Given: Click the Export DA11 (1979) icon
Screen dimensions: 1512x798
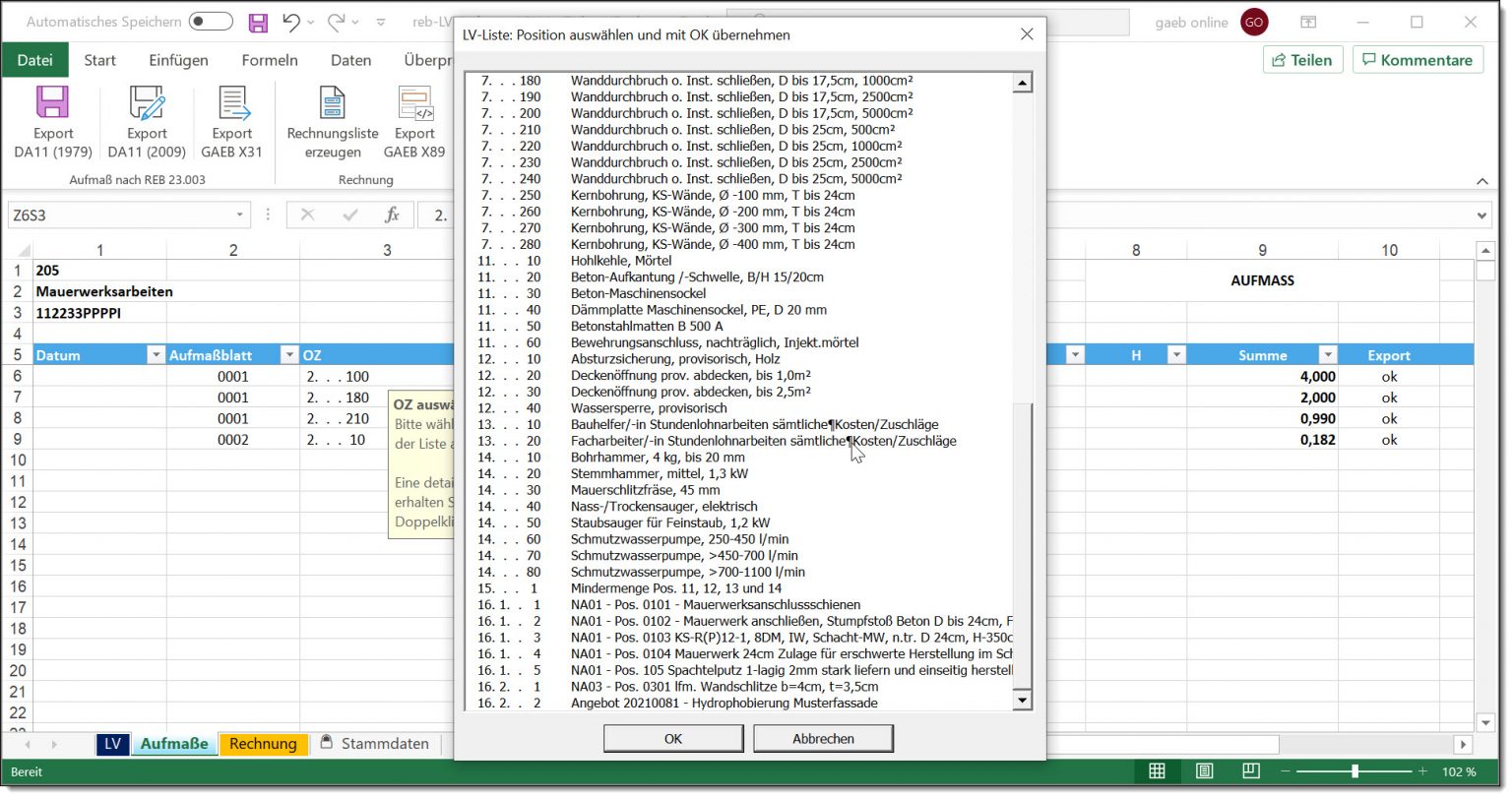Looking at the screenshot, I should (52, 120).
